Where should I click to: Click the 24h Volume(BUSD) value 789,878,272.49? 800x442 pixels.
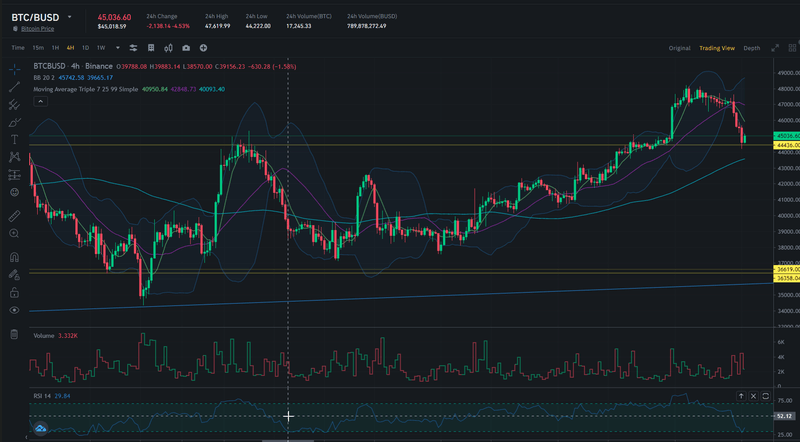pyautogui.click(x=366, y=26)
